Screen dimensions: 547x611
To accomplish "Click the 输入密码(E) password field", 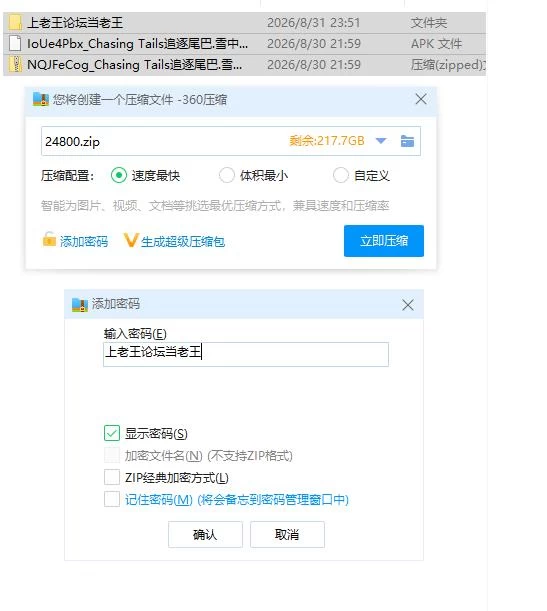I will [x=246, y=354].
